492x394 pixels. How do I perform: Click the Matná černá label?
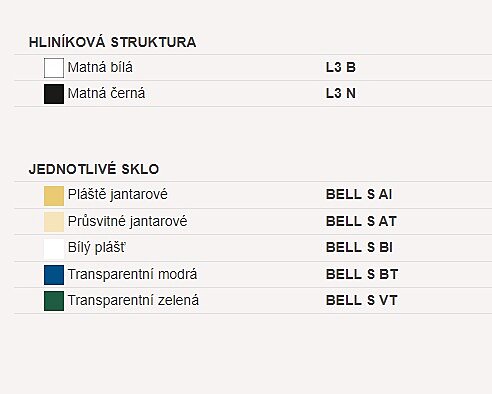(106, 93)
